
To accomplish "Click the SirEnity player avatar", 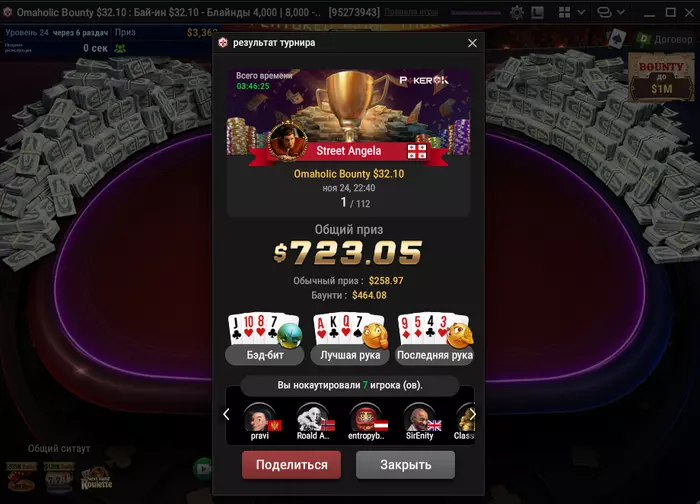I will pos(420,419).
